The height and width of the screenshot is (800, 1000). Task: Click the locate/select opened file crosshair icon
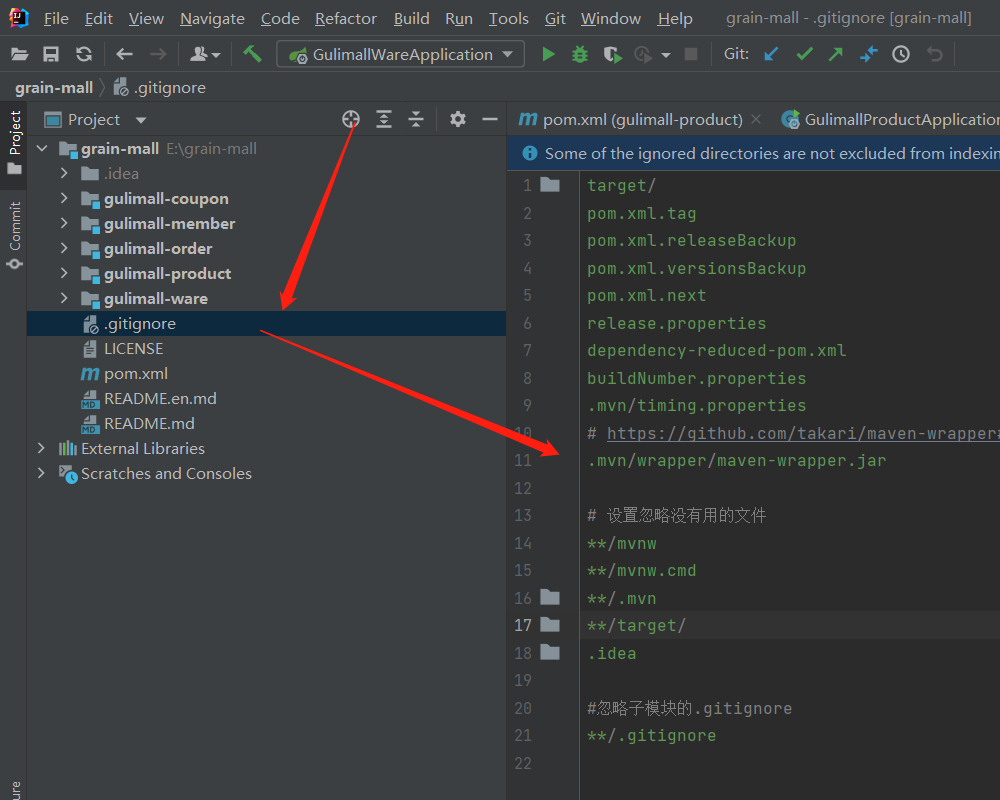[351, 119]
